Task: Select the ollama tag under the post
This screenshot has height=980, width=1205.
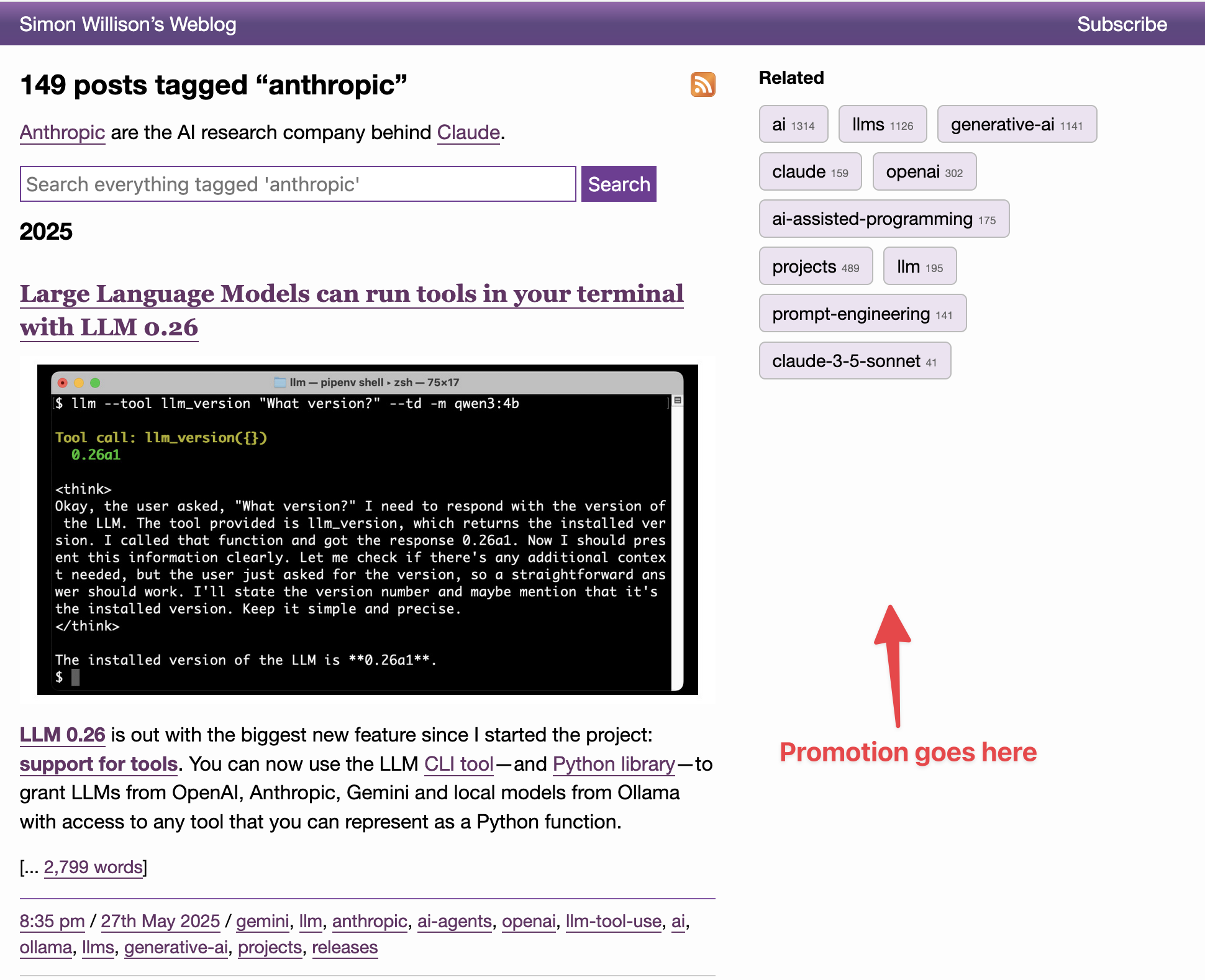Action: pyautogui.click(x=46, y=947)
